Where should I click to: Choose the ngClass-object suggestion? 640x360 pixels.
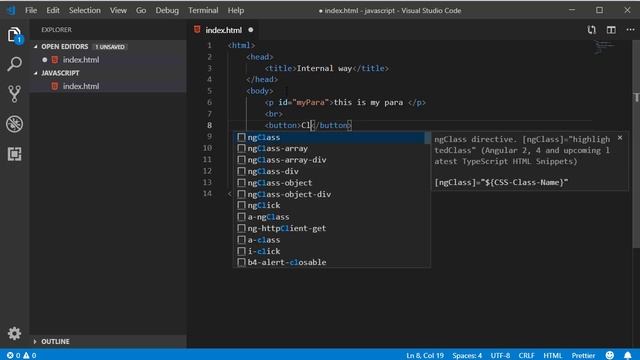329,183
